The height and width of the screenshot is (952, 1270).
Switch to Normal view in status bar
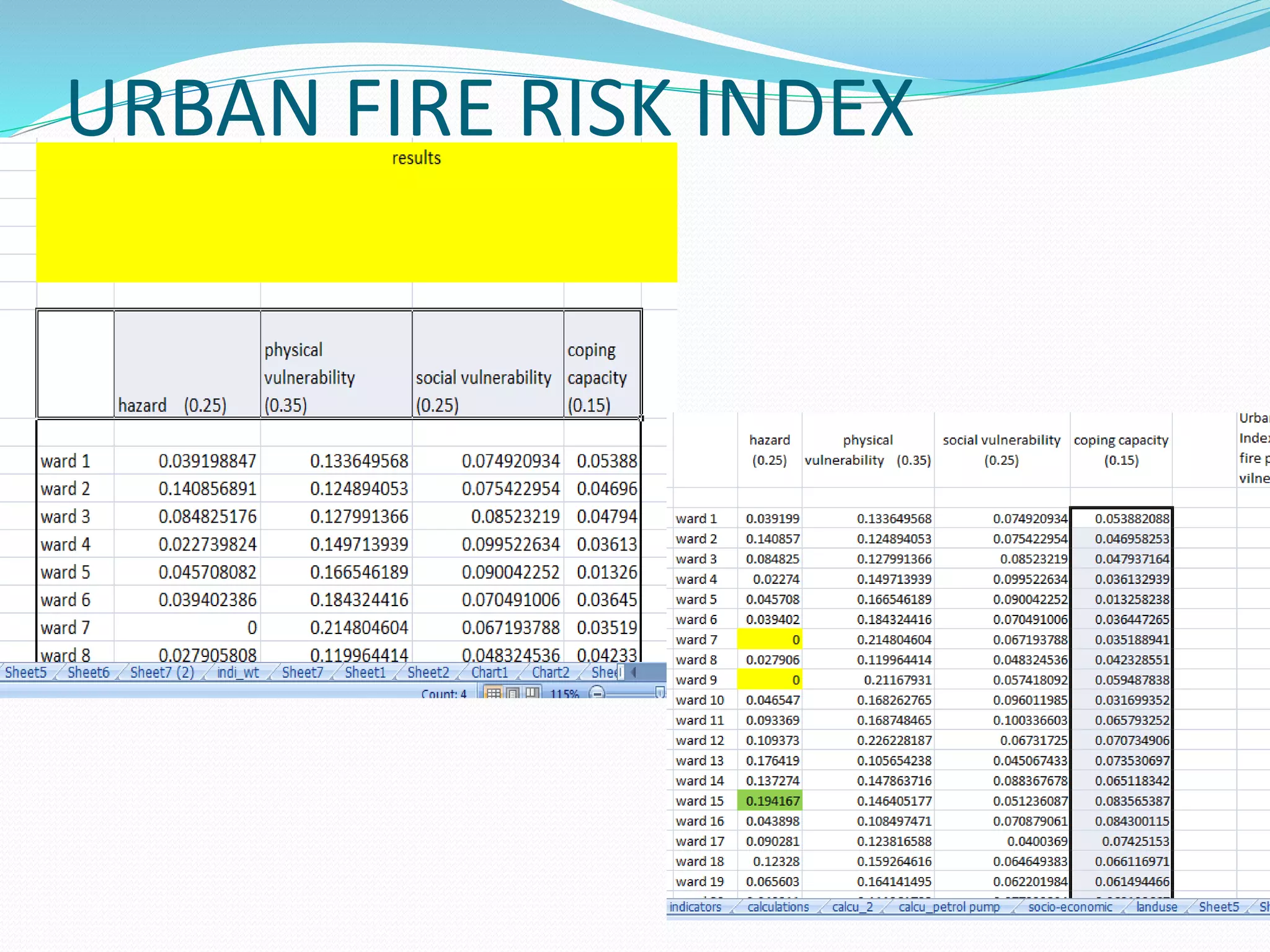[x=494, y=692]
